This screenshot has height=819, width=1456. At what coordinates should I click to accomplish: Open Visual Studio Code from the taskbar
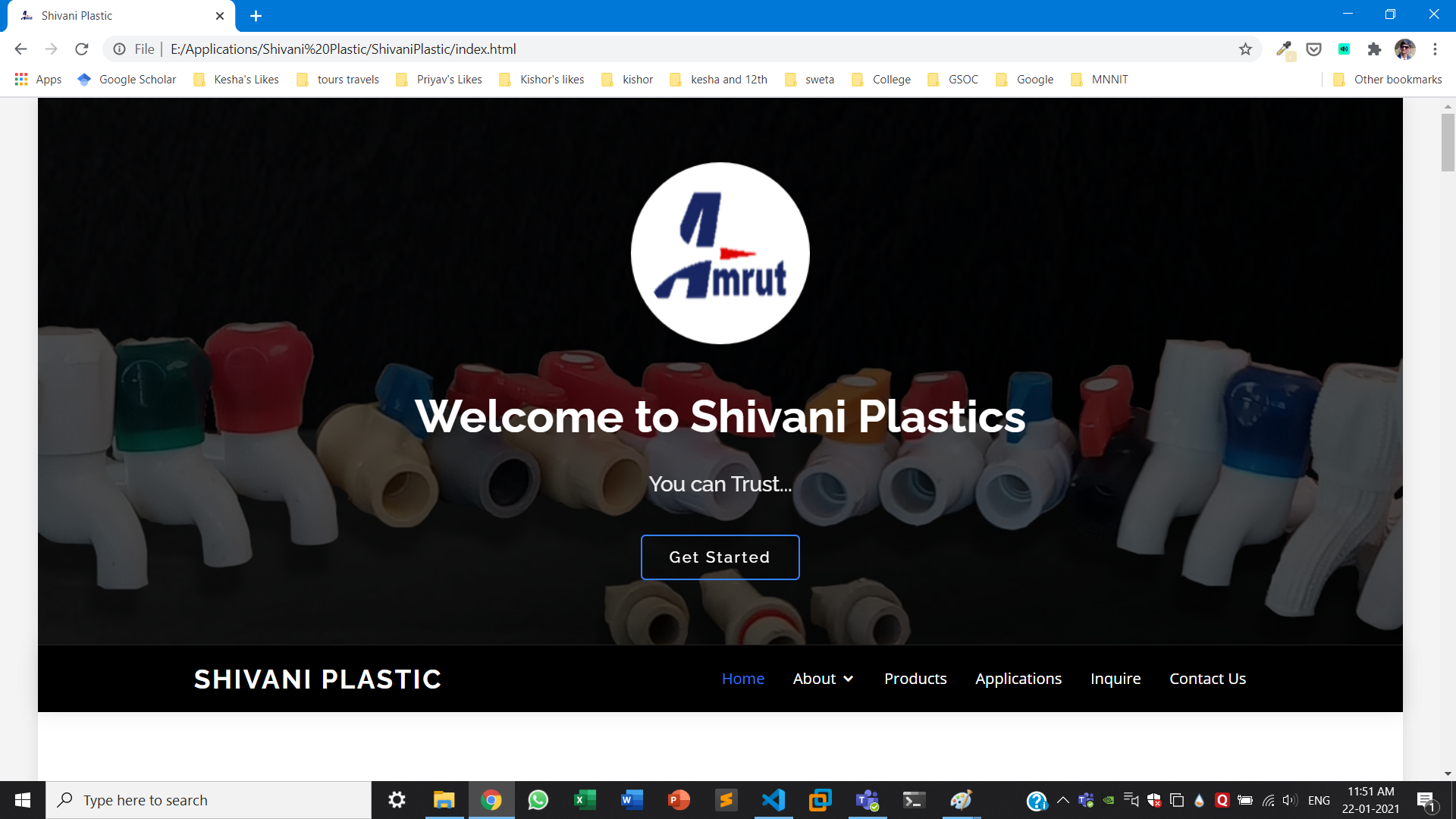tap(773, 800)
